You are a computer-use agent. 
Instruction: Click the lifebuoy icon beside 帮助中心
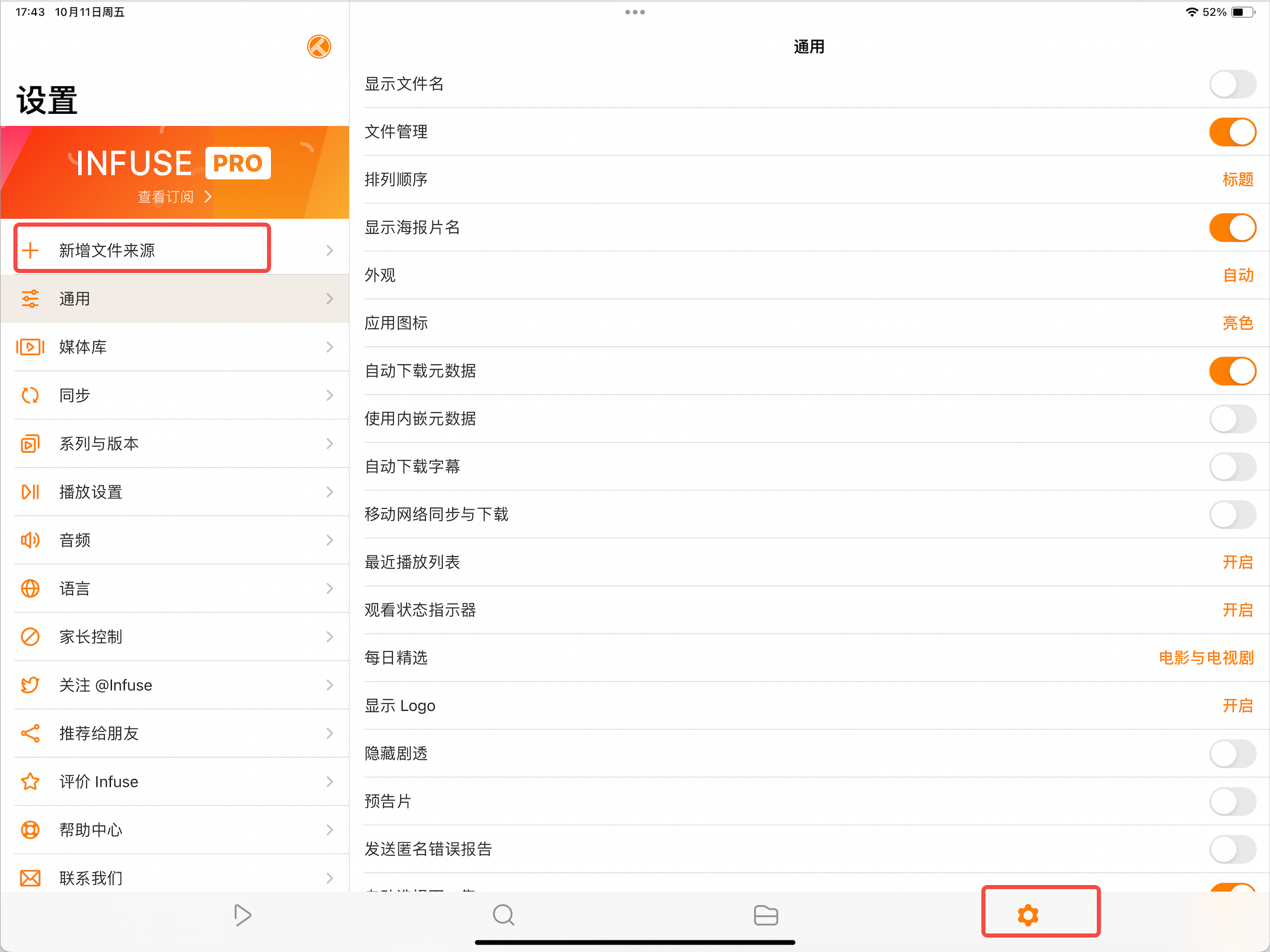(x=30, y=830)
